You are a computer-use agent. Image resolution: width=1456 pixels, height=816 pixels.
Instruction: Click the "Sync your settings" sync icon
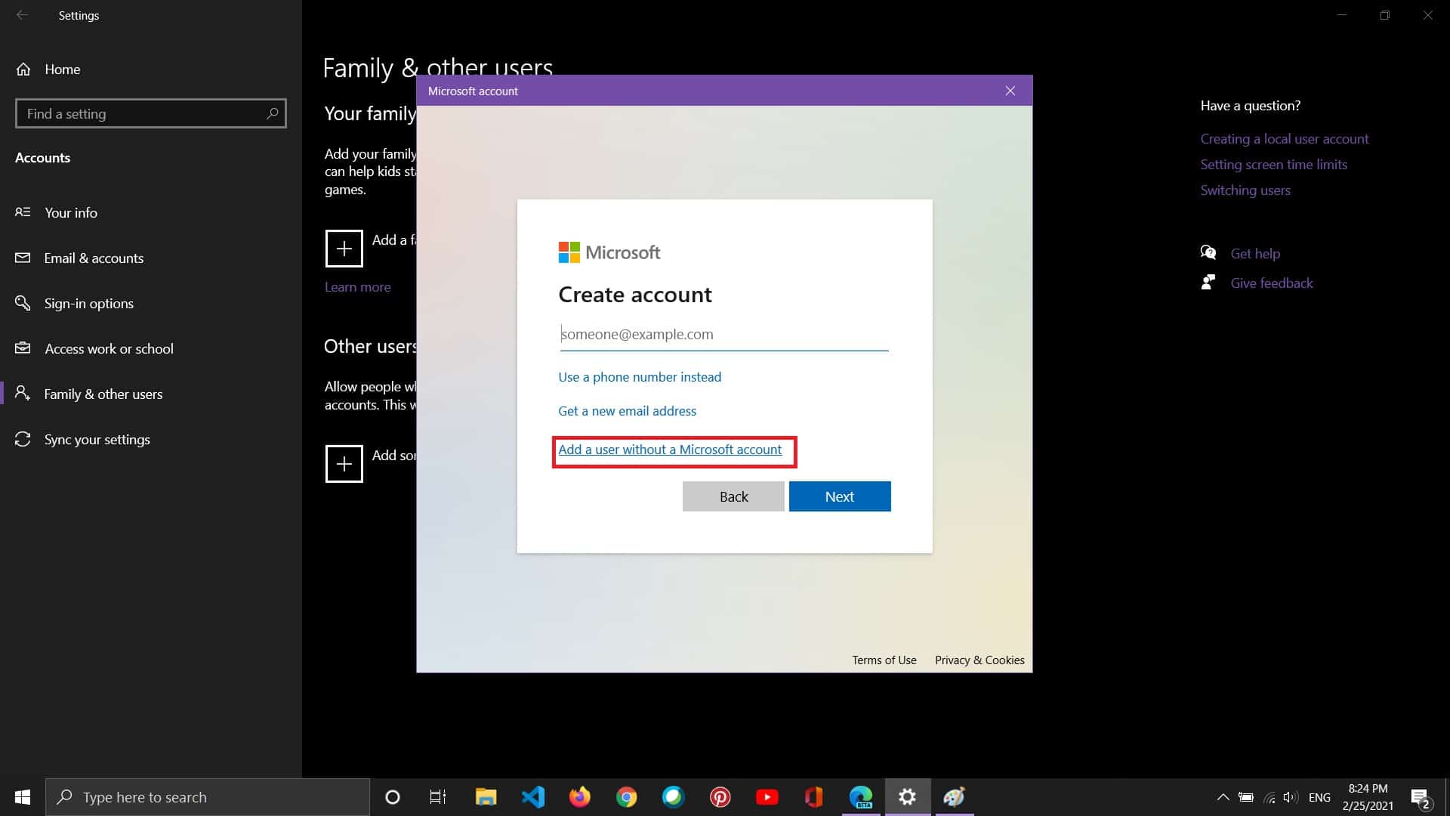pos(23,439)
